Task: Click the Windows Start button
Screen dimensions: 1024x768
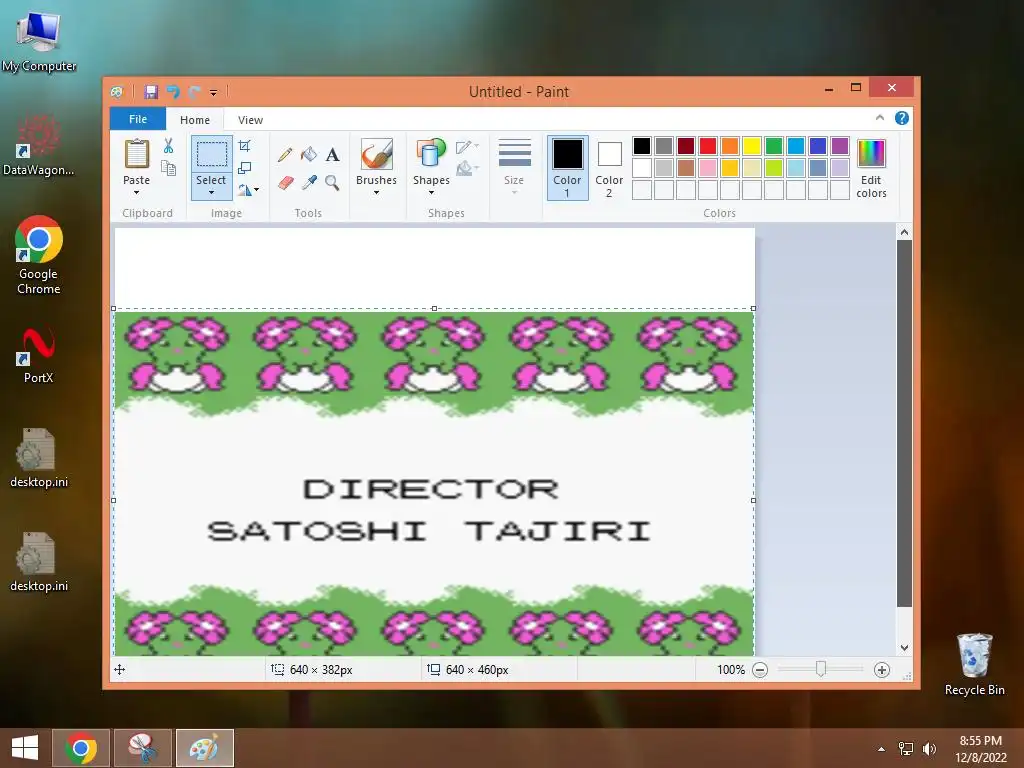Action: (x=25, y=748)
